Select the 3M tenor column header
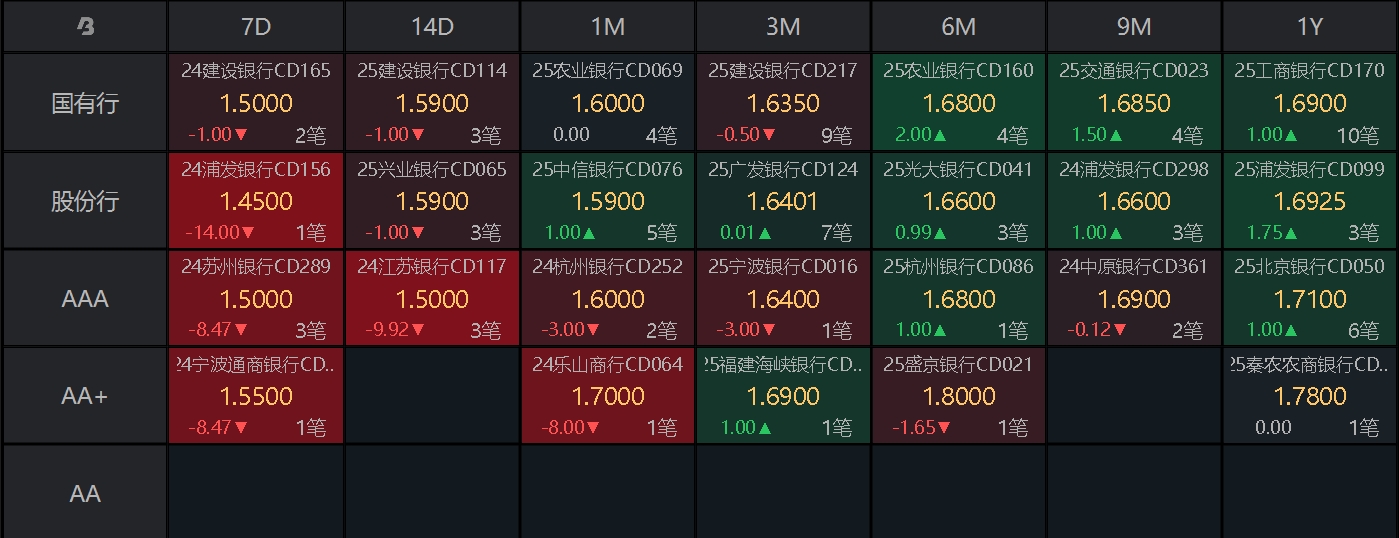This screenshot has width=1399, height=538. [783, 27]
